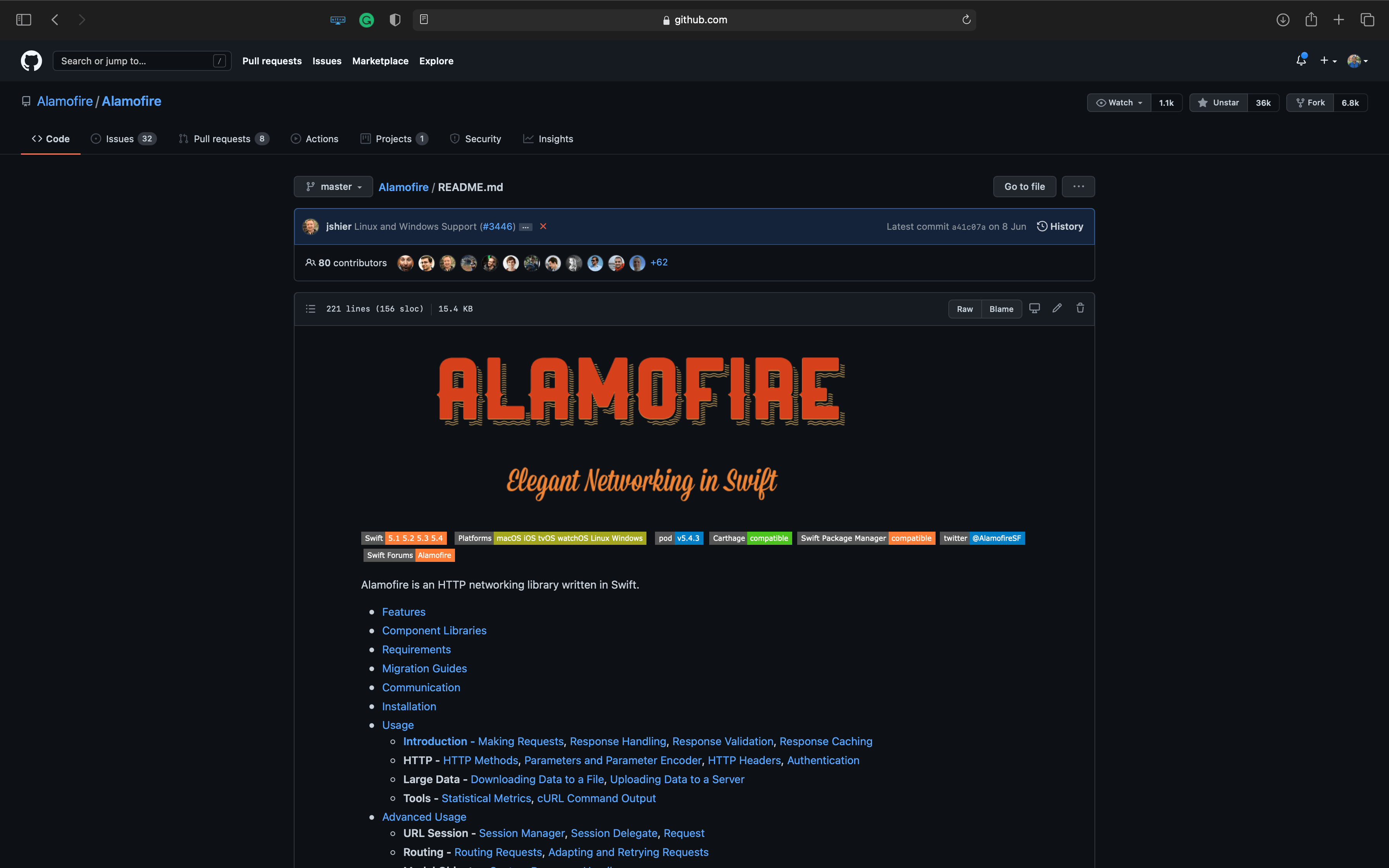This screenshot has height=868, width=1389.
Task: Open the Issues tab with 32 issues
Action: [x=123, y=139]
